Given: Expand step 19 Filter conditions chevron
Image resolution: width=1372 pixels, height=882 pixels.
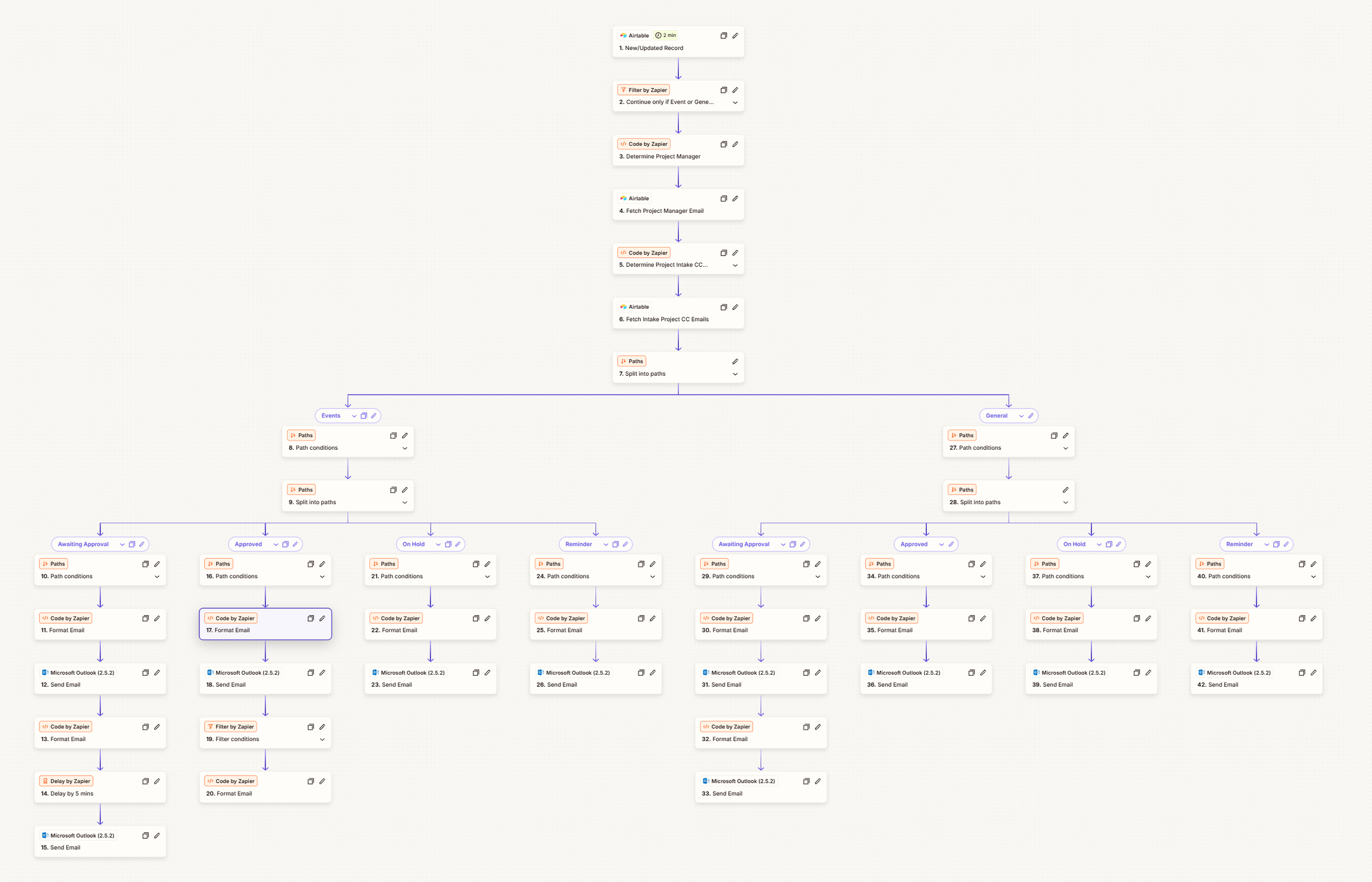Looking at the screenshot, I should pyautogui.click(x=322, y=739).
